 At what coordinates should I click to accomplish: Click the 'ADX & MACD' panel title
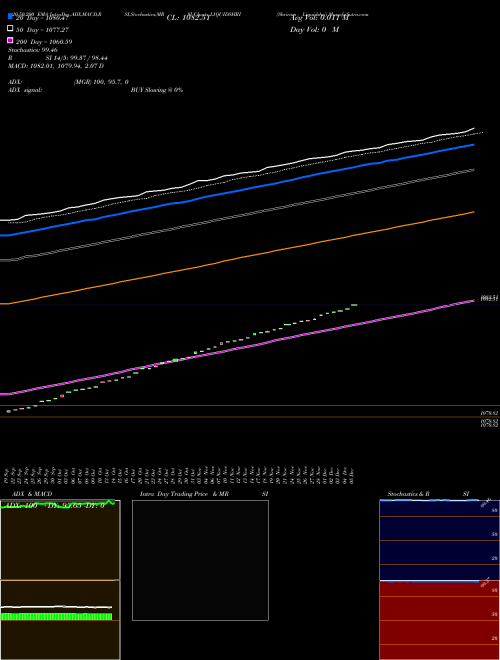tap(32, 494)
